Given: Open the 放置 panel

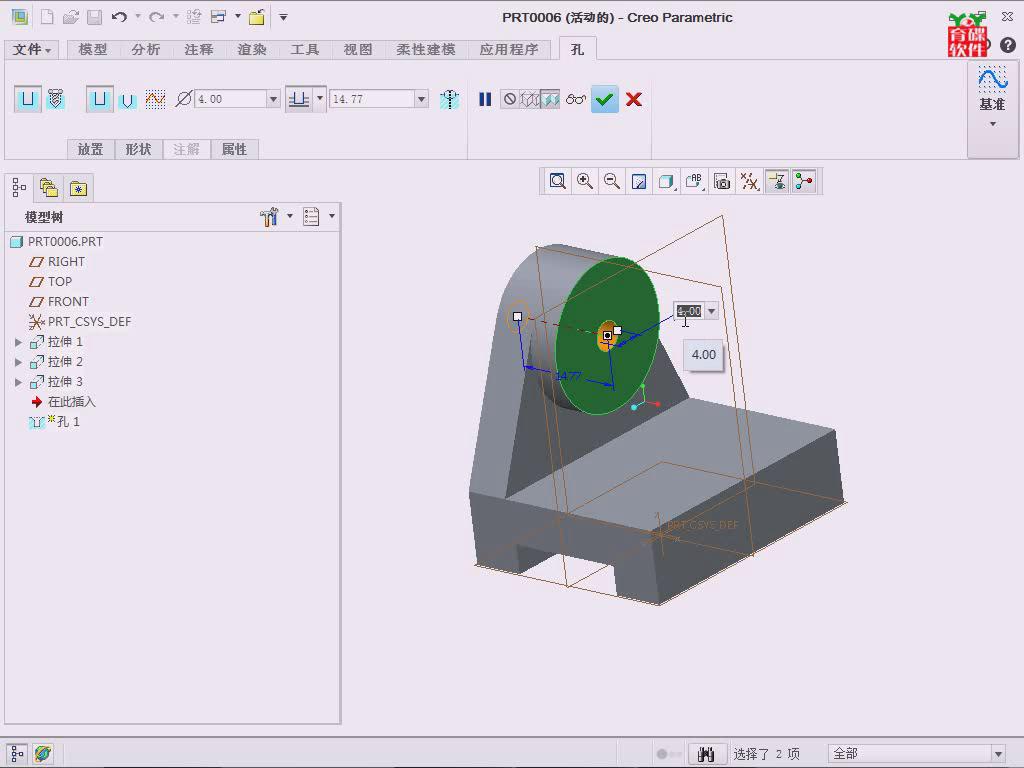Looking at the screenshot, I should click(90, 150).
